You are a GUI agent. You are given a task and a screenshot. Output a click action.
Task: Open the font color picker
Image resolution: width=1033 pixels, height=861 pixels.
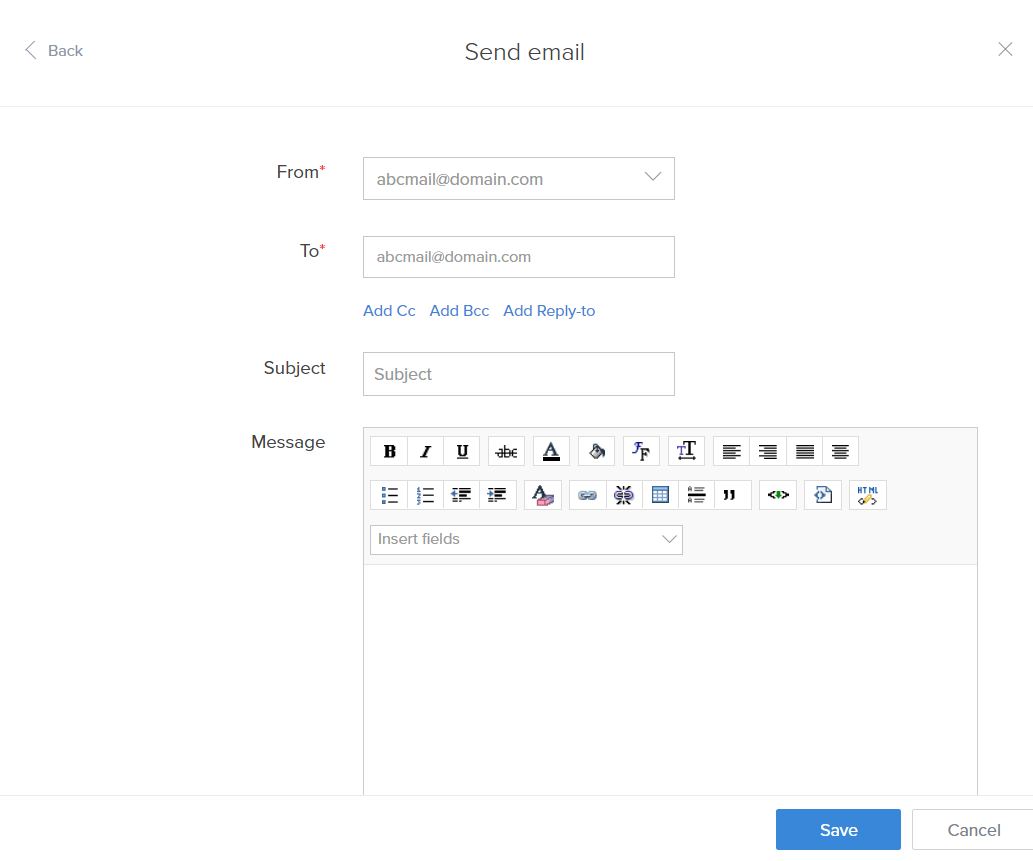[551, 451]
